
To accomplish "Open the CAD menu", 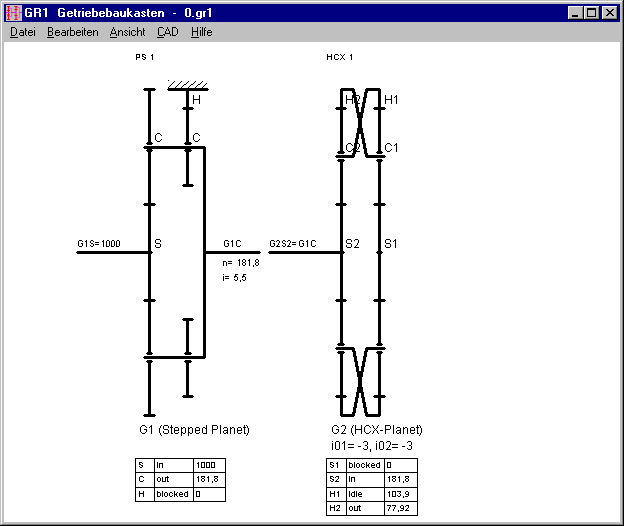I will pyautogui.click(x=168, y=32).
